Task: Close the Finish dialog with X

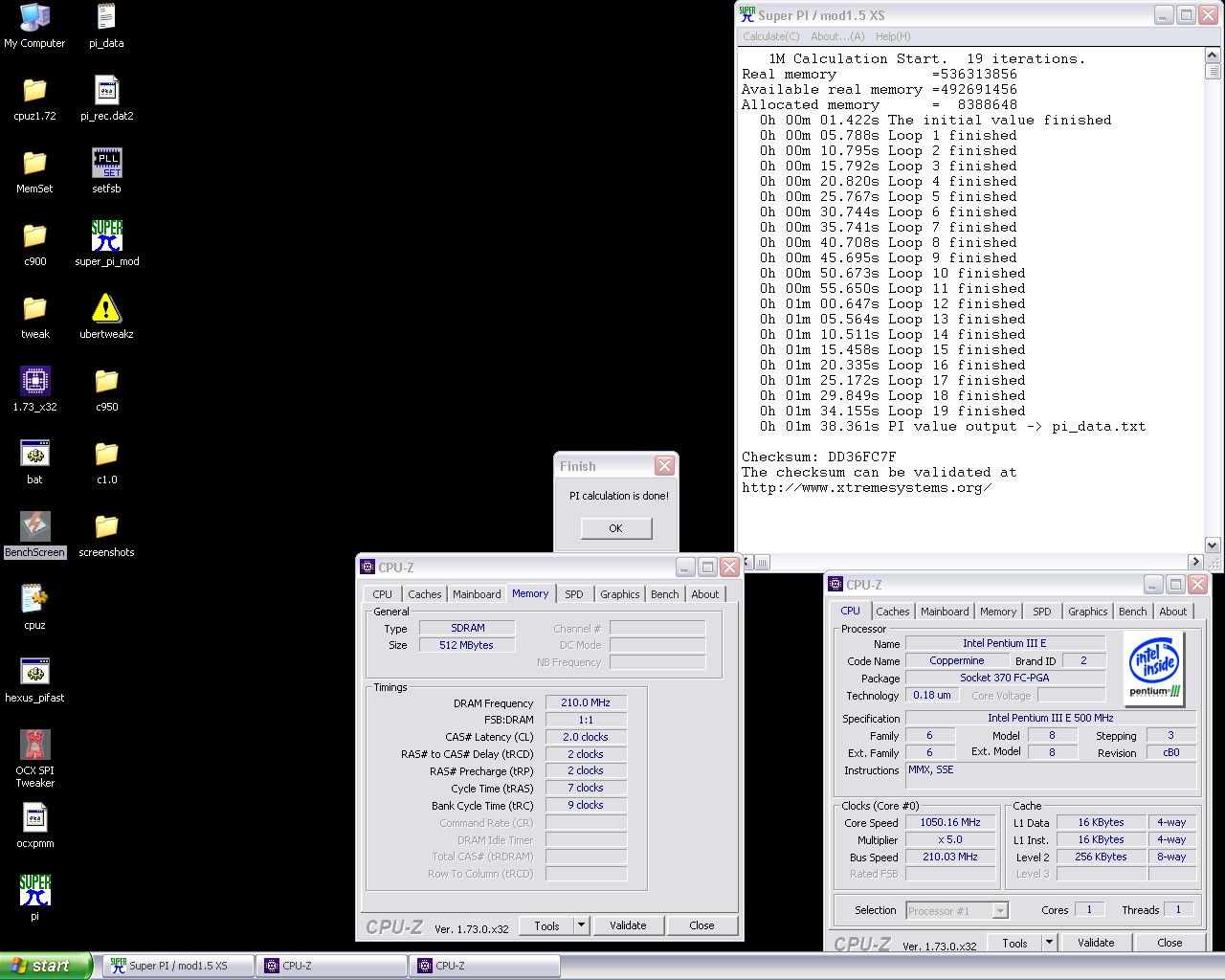Action: click(664, 466)
